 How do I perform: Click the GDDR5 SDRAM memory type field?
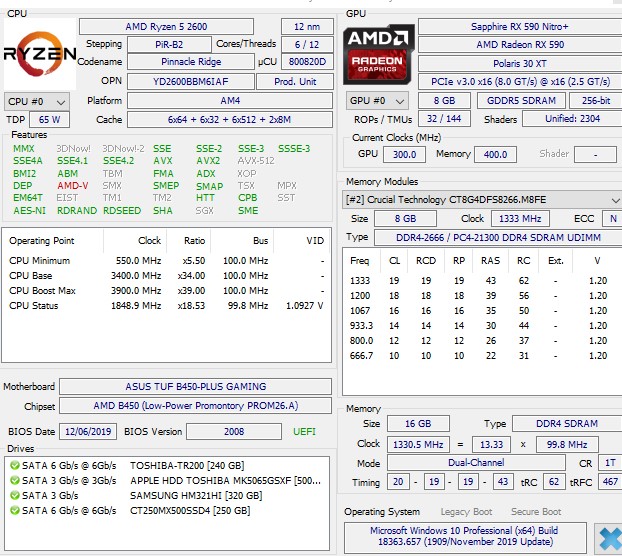pyautogui.click(x=521, y=101)
